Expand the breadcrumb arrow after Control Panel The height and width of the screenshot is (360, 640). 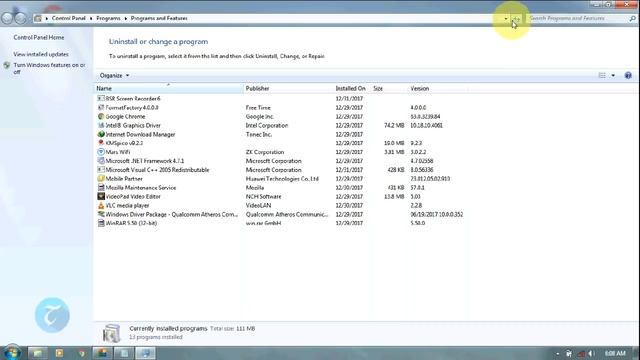coord(91,18)
